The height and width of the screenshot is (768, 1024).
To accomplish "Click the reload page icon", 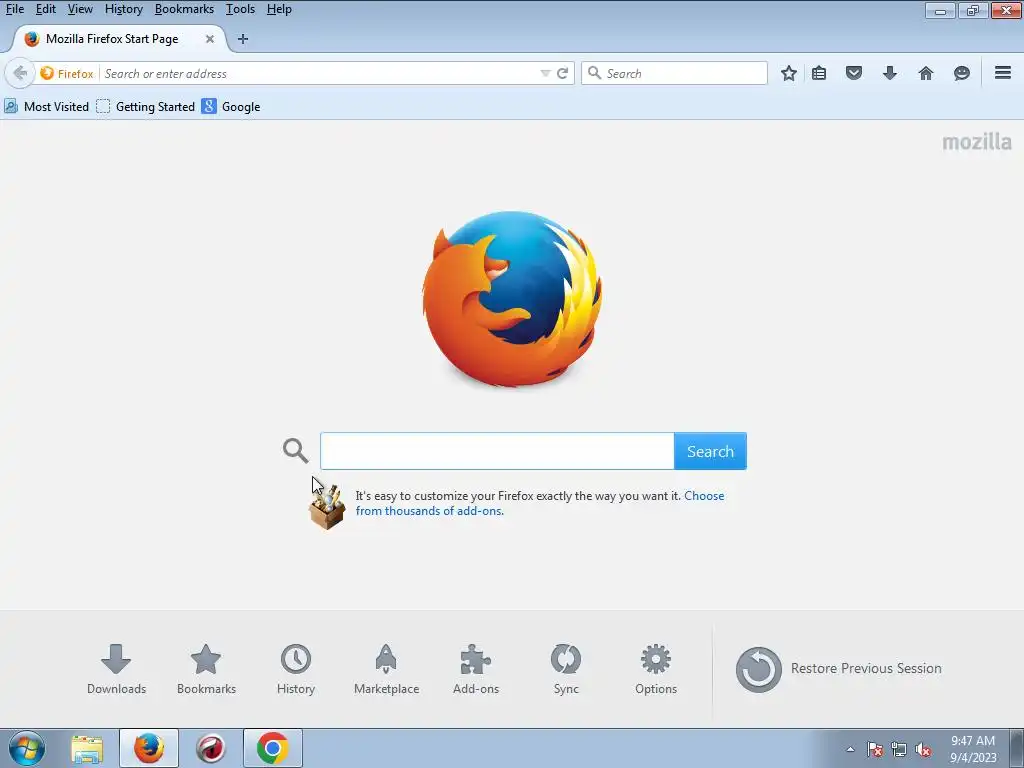I will click(562, 74).
